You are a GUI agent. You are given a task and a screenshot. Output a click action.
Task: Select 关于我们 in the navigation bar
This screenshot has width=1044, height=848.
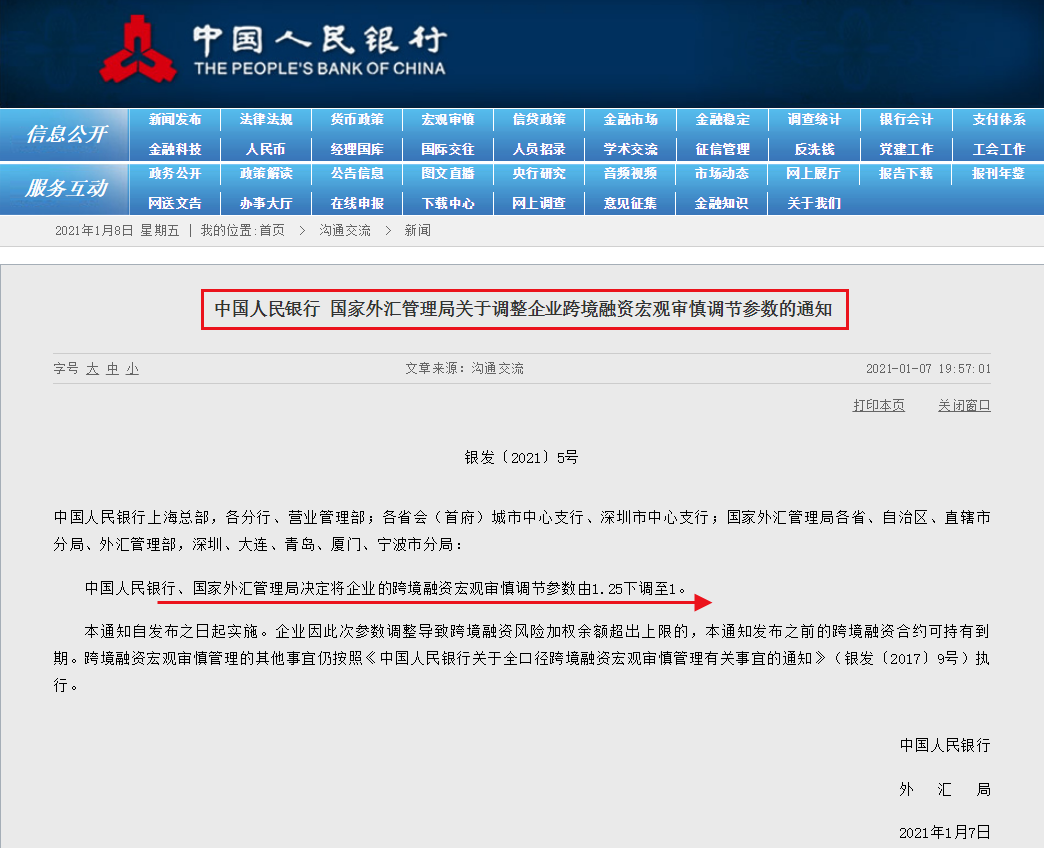(813, 202)
